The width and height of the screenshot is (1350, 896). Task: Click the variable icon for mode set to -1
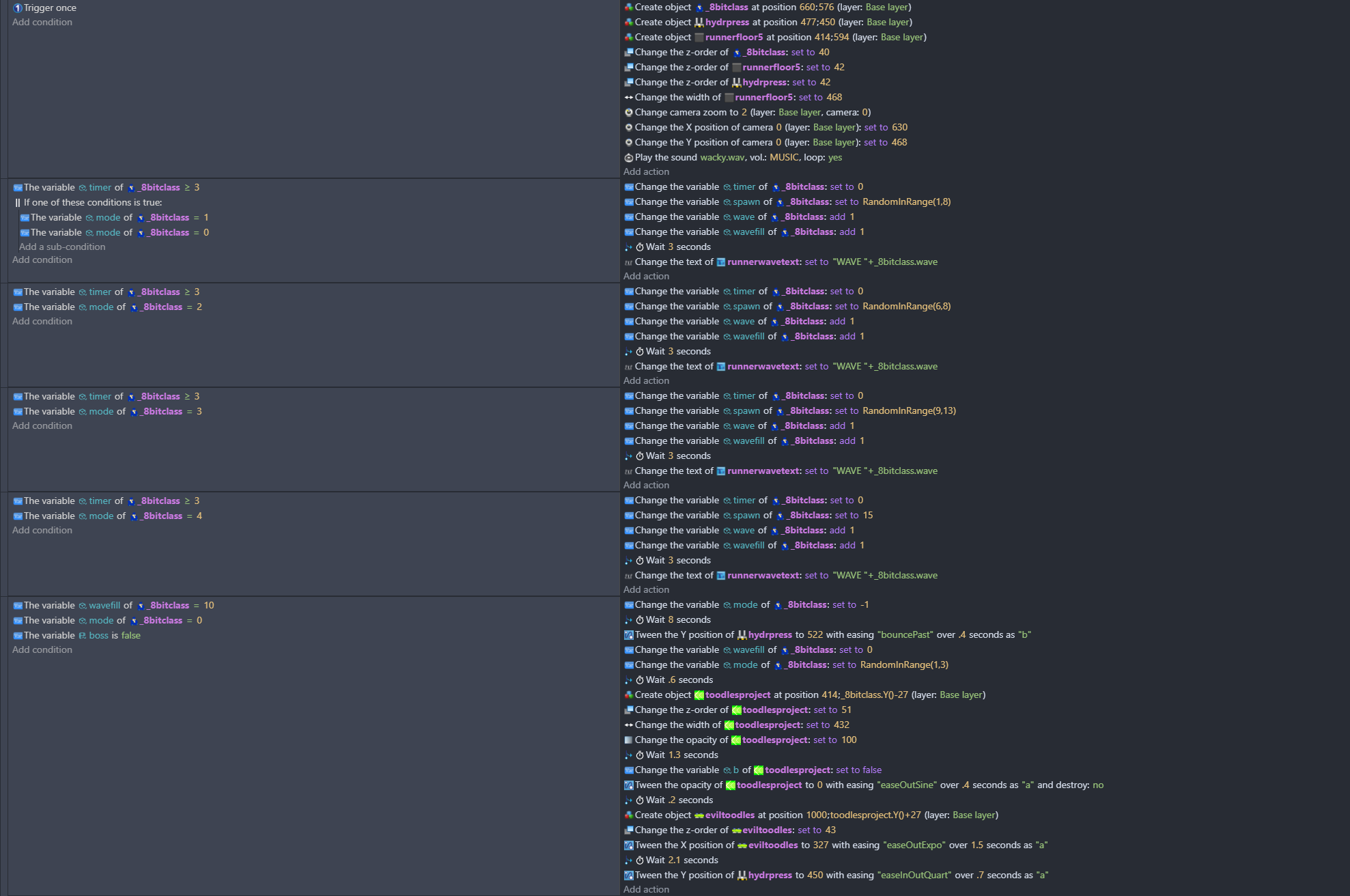click(629, 605)
